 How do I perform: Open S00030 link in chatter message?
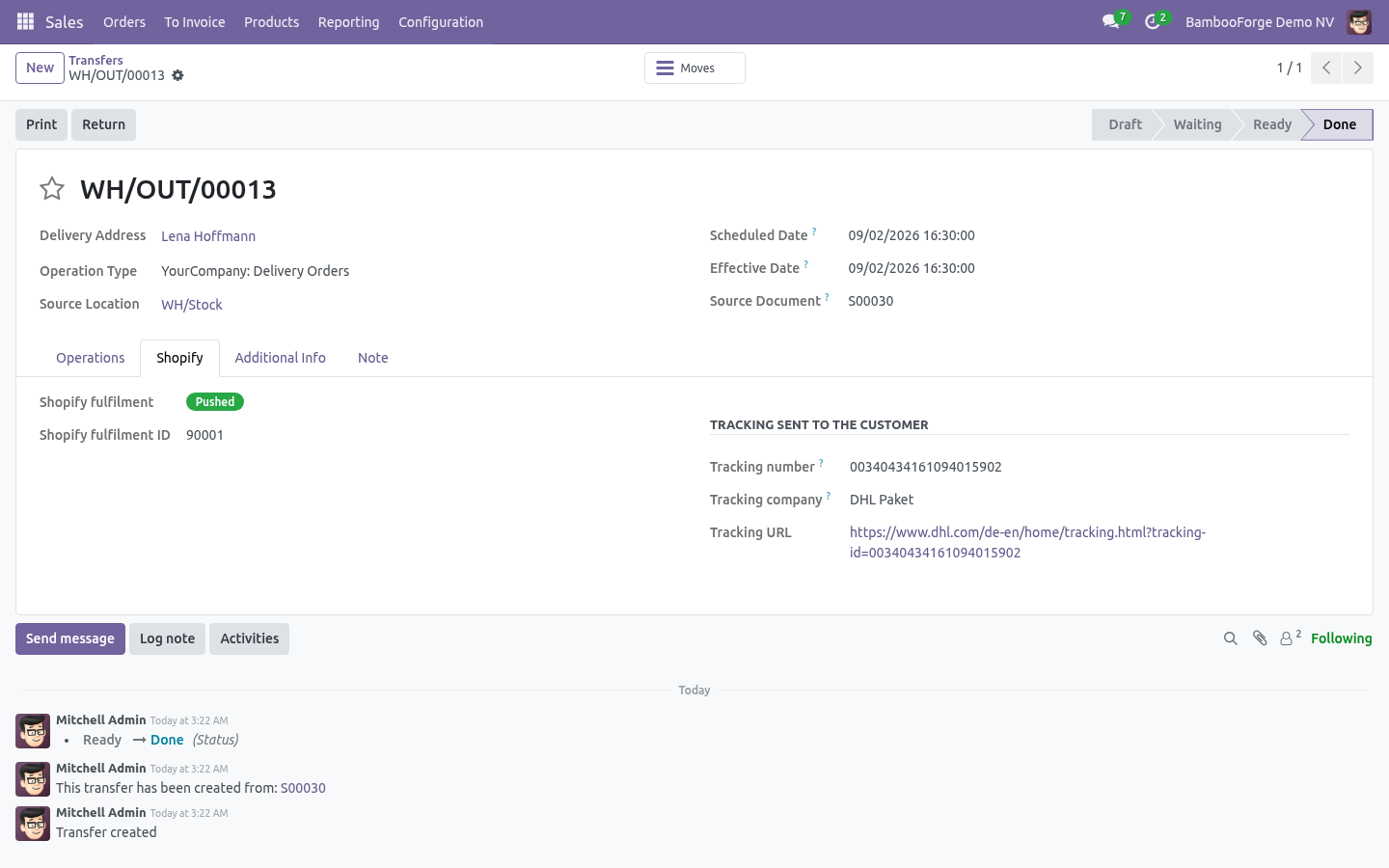tap(303, 788)
